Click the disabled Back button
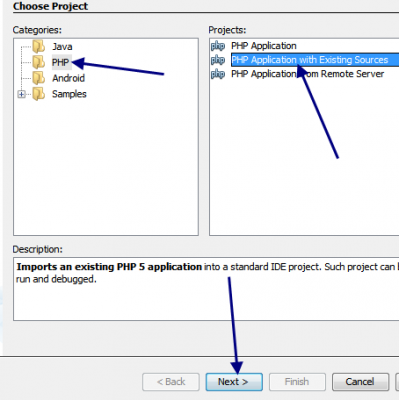Viewport: 399px width, 400px height. (x=171, y=382)
